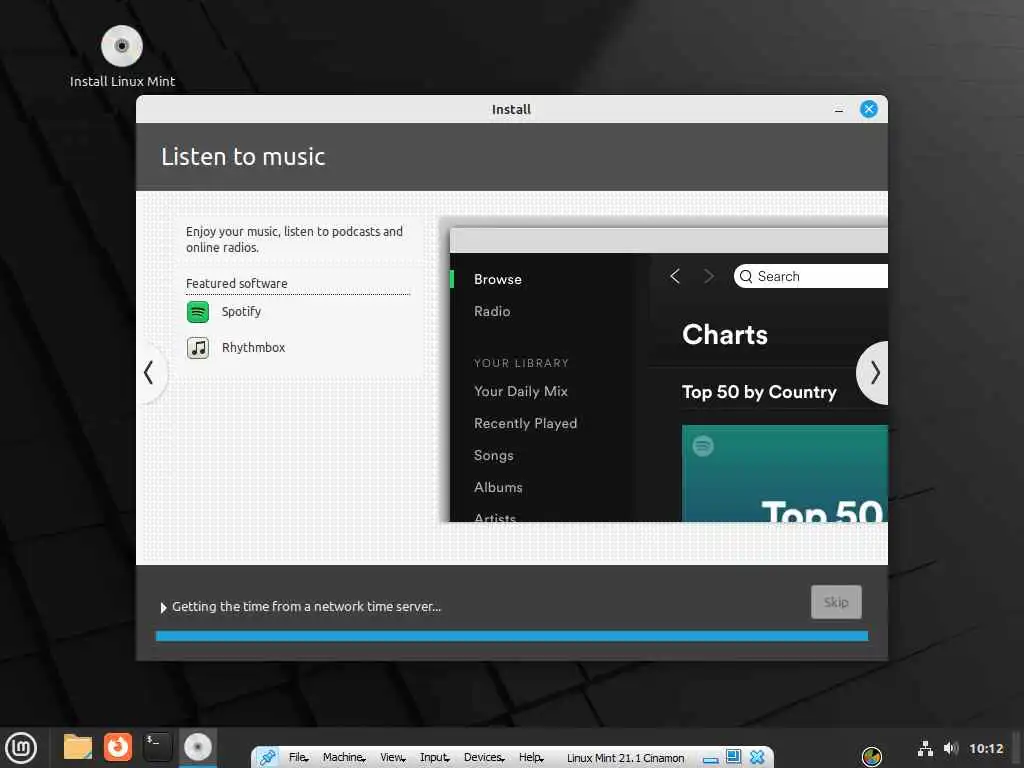The image size is (1024, 768).
Task: Click the Rhythmbox label text
Action: click(253, 347)
